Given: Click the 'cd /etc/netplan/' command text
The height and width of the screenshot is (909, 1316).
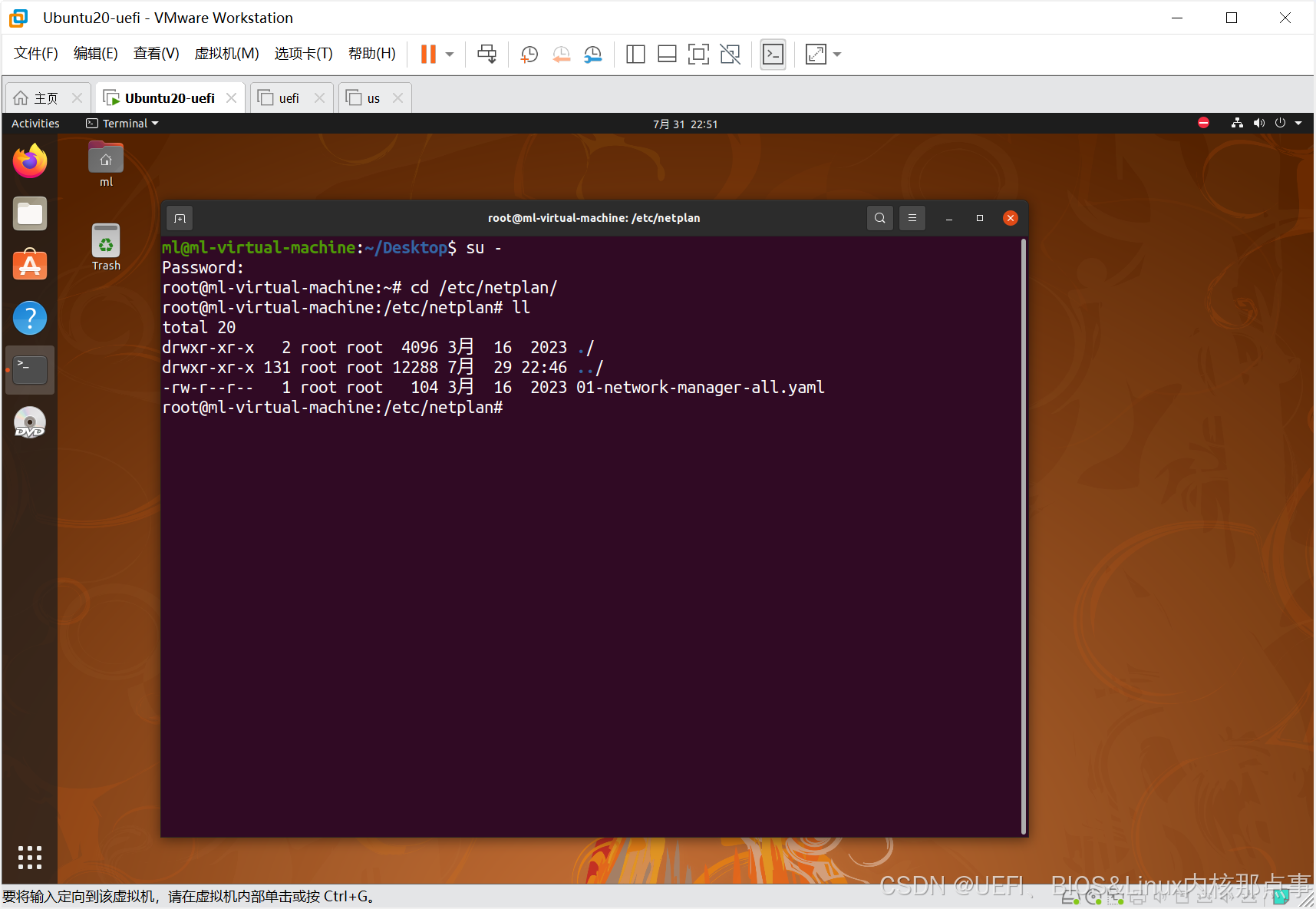Looking at the screenshot, I should pyautogui.click(x=484, y=288).
